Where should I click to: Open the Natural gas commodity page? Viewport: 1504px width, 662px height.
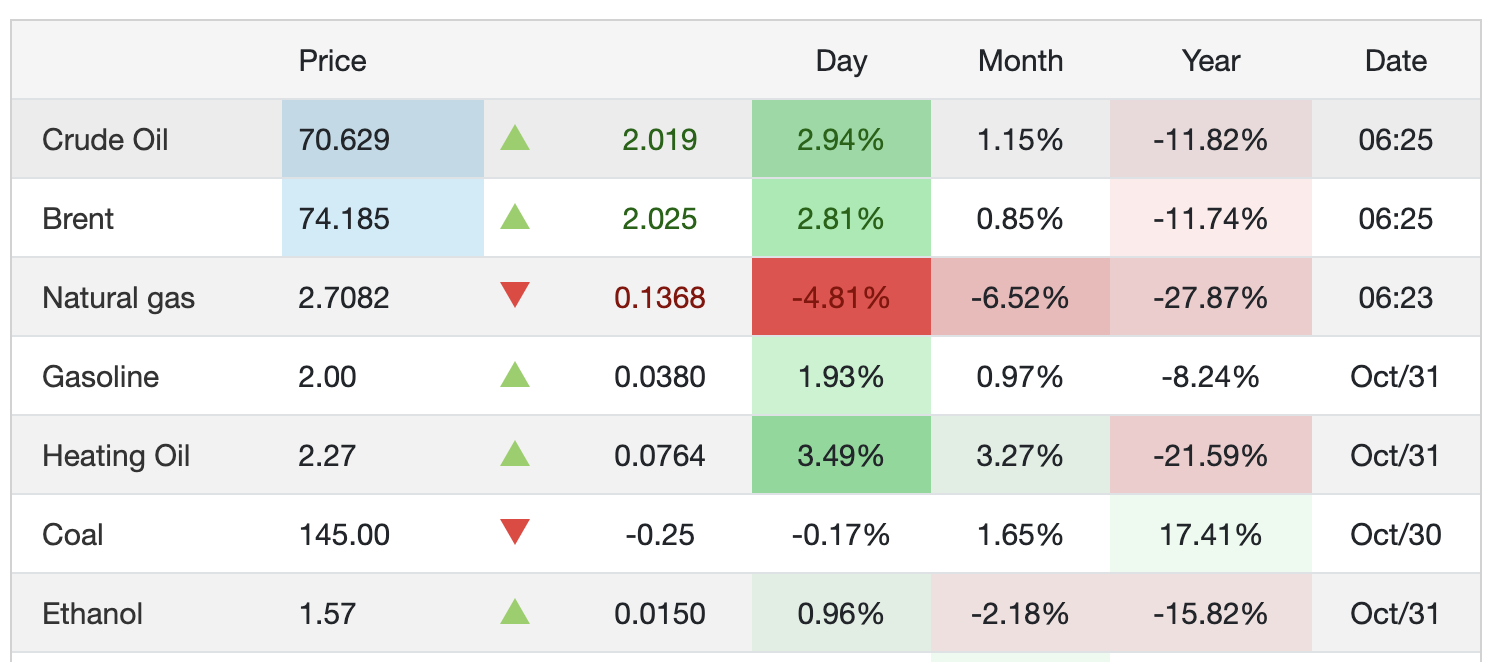pyautogui.click(x=118, y=298)
